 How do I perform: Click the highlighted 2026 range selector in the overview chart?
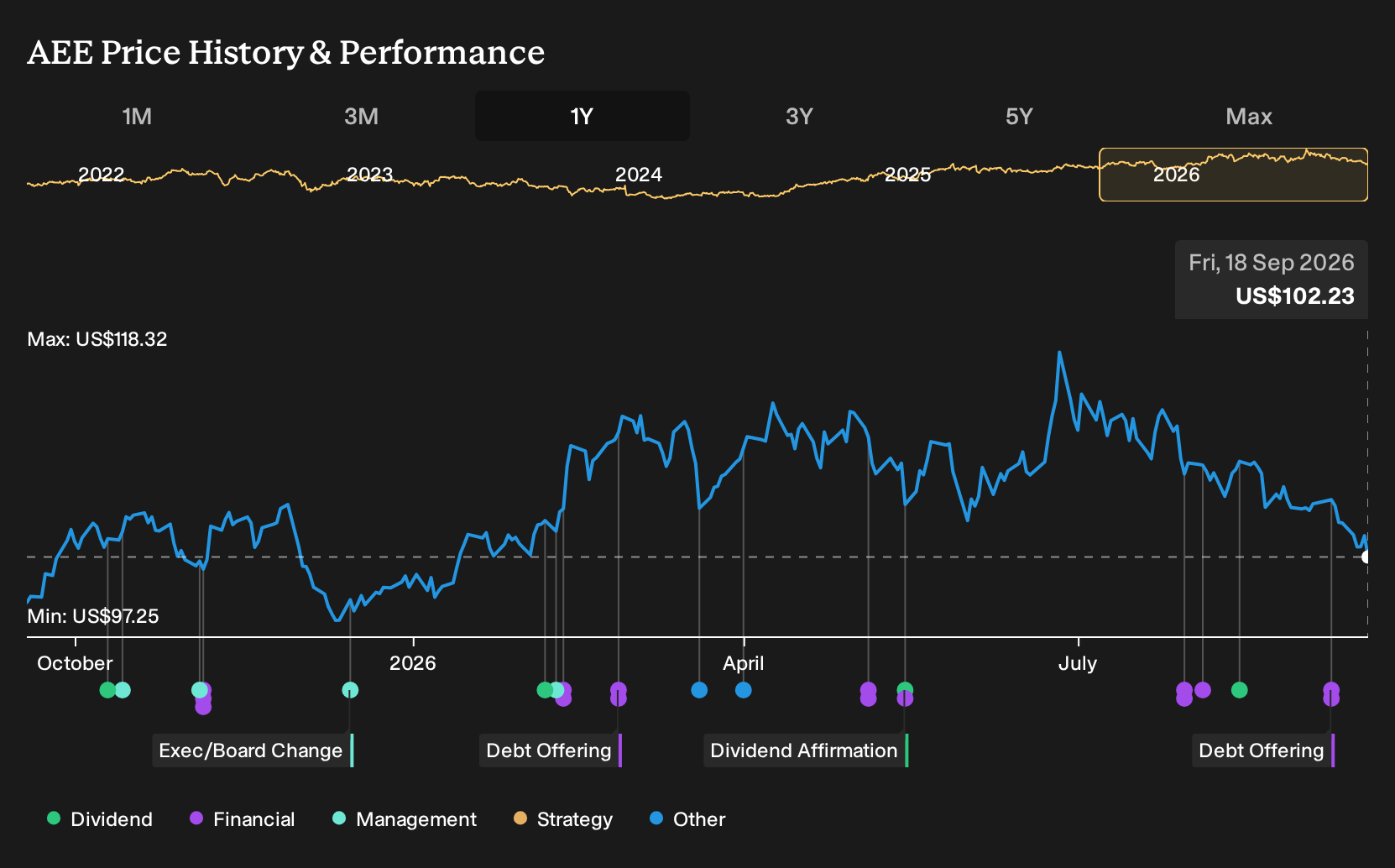coord(1233,175)
